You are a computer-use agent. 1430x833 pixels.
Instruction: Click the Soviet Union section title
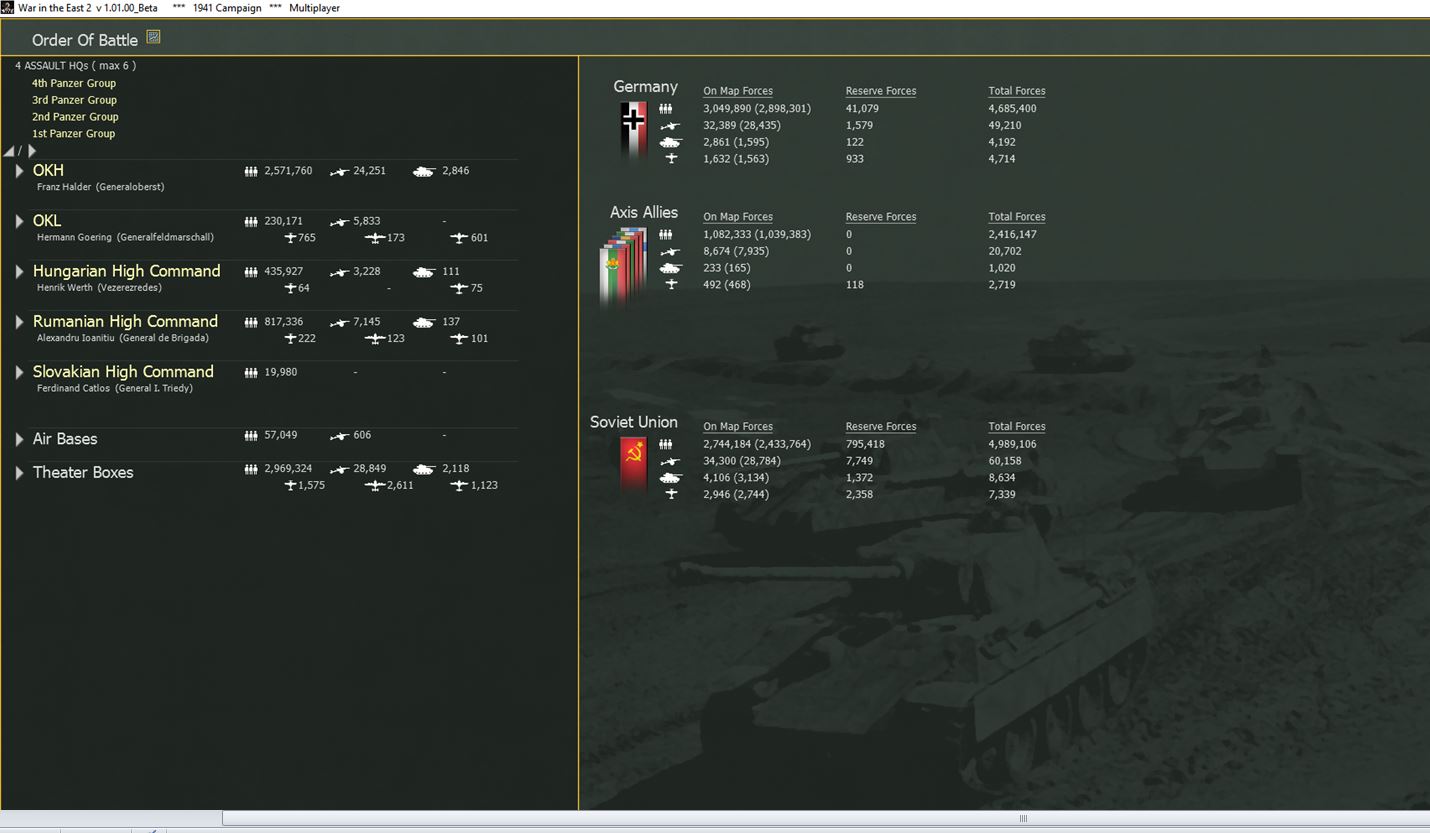(x=634, y=422)
